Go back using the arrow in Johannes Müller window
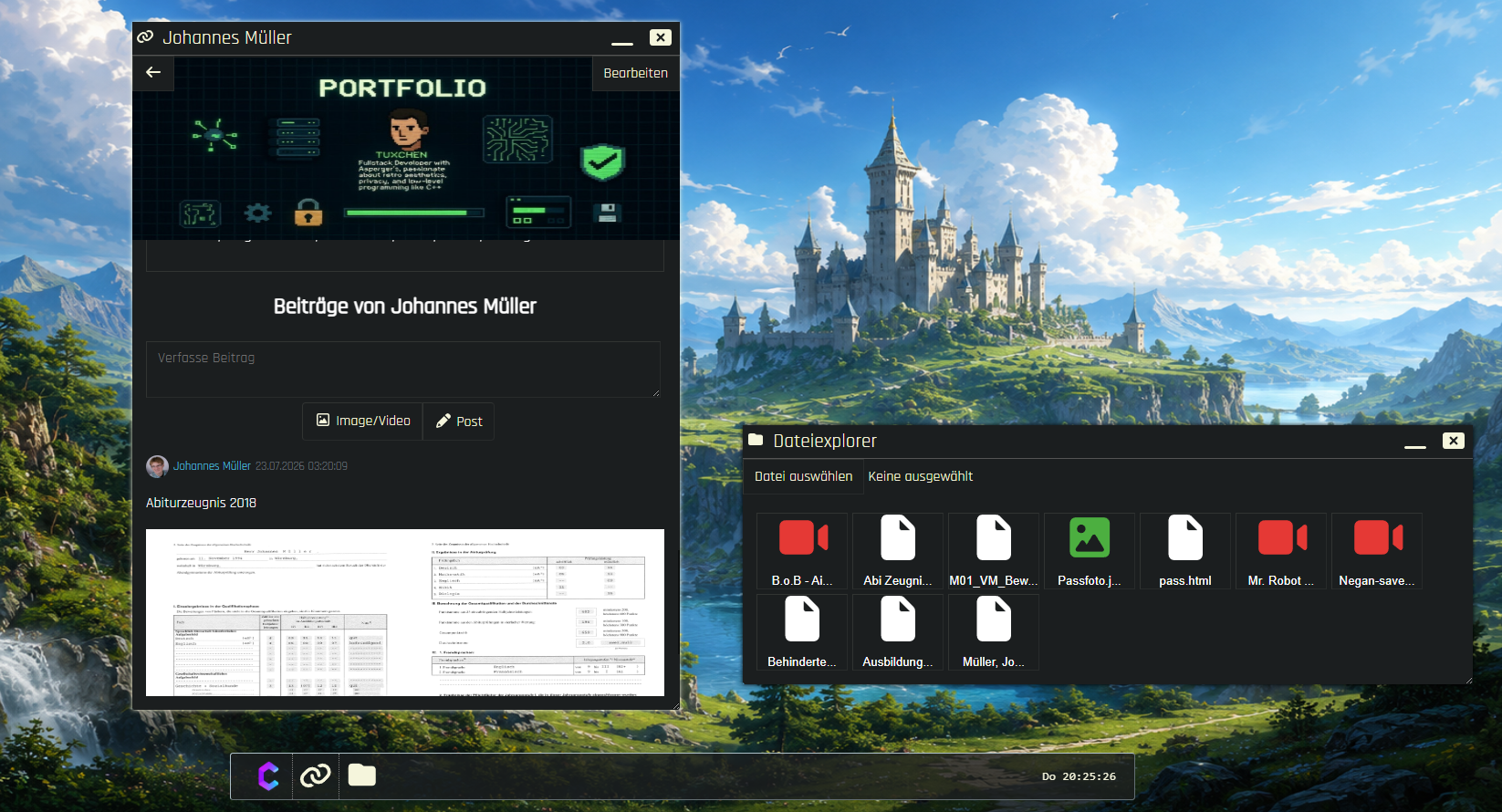The width and height of the screenshot is (1502, 812). [153, 72]
